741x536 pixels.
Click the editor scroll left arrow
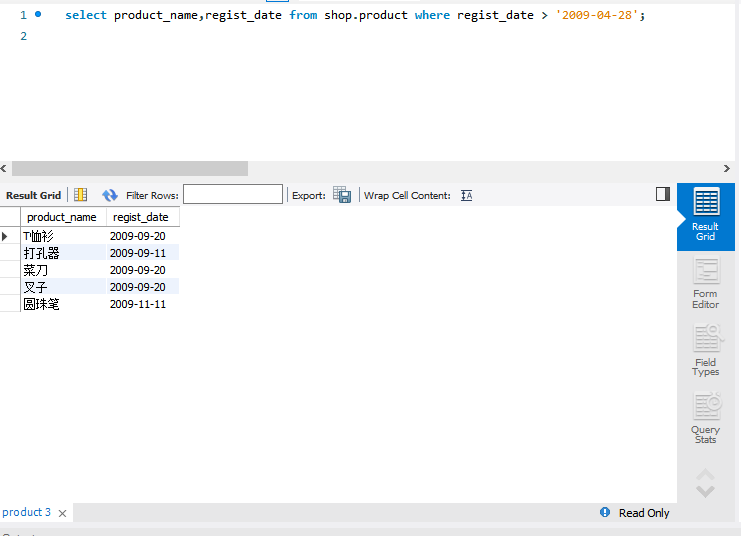coord(4,168)
